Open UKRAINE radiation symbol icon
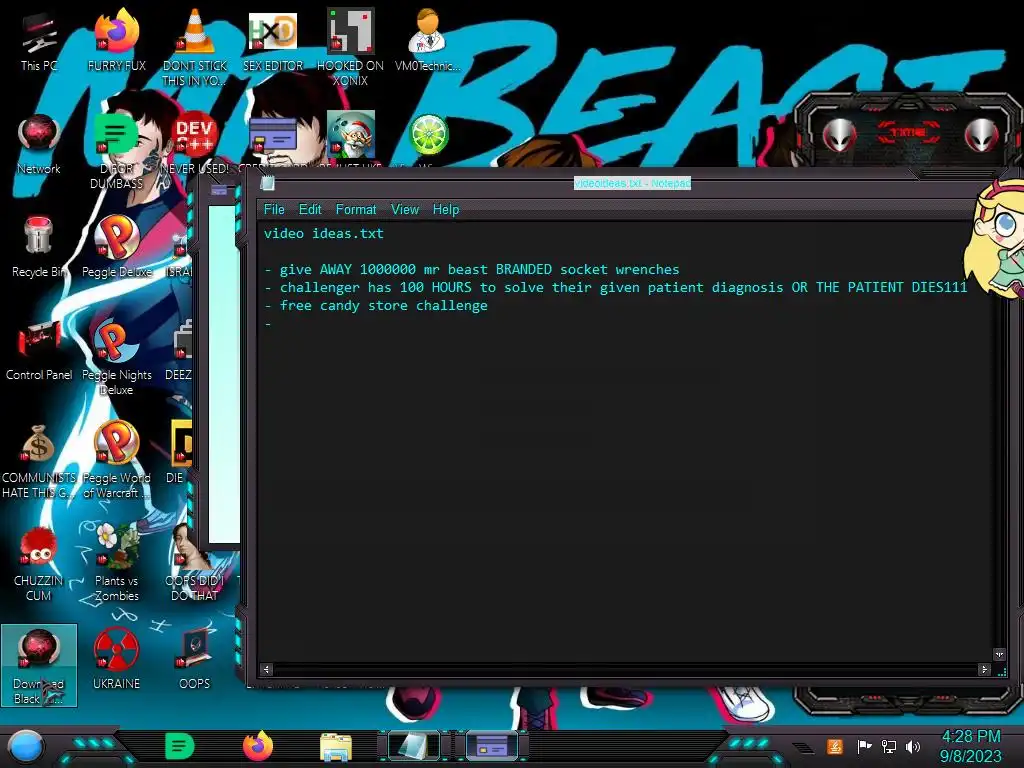Viewport: 1024px width, 768px height. click(116, 658)
